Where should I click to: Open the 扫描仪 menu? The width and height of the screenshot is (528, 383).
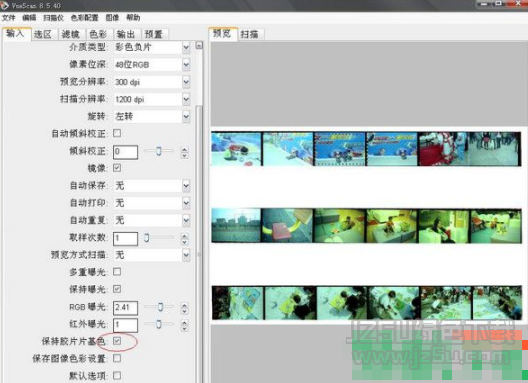pyautogui.click(x=53, y=18)
